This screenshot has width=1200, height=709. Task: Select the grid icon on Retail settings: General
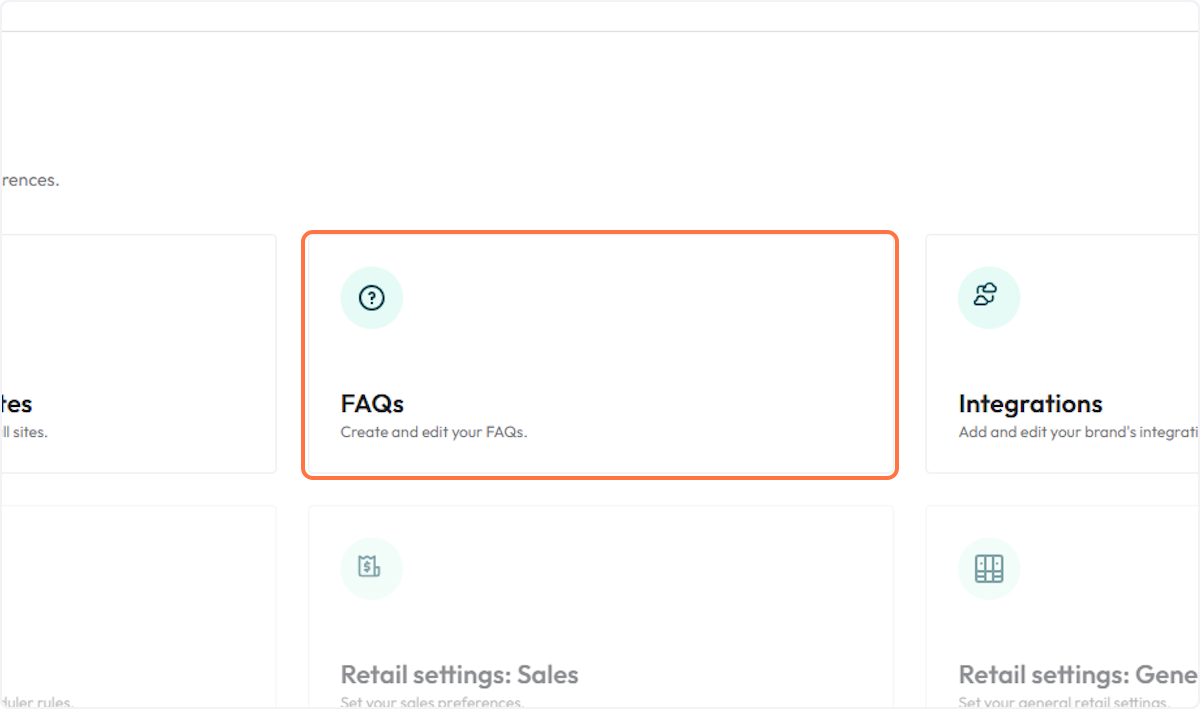989,568
